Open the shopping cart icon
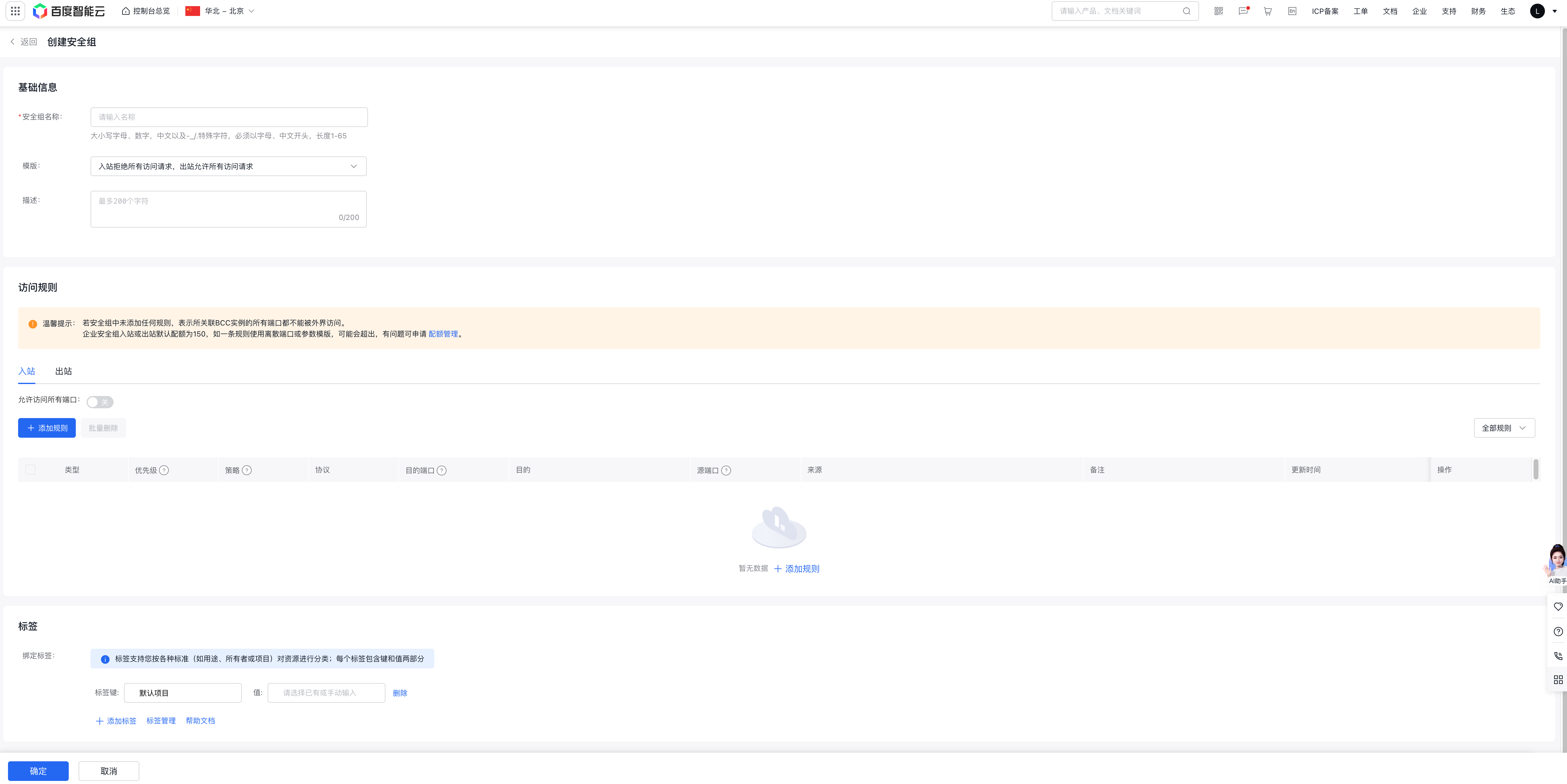The width and height of the screenshot is (1567, 784). pyautogui.click(x=1268, y=11)
